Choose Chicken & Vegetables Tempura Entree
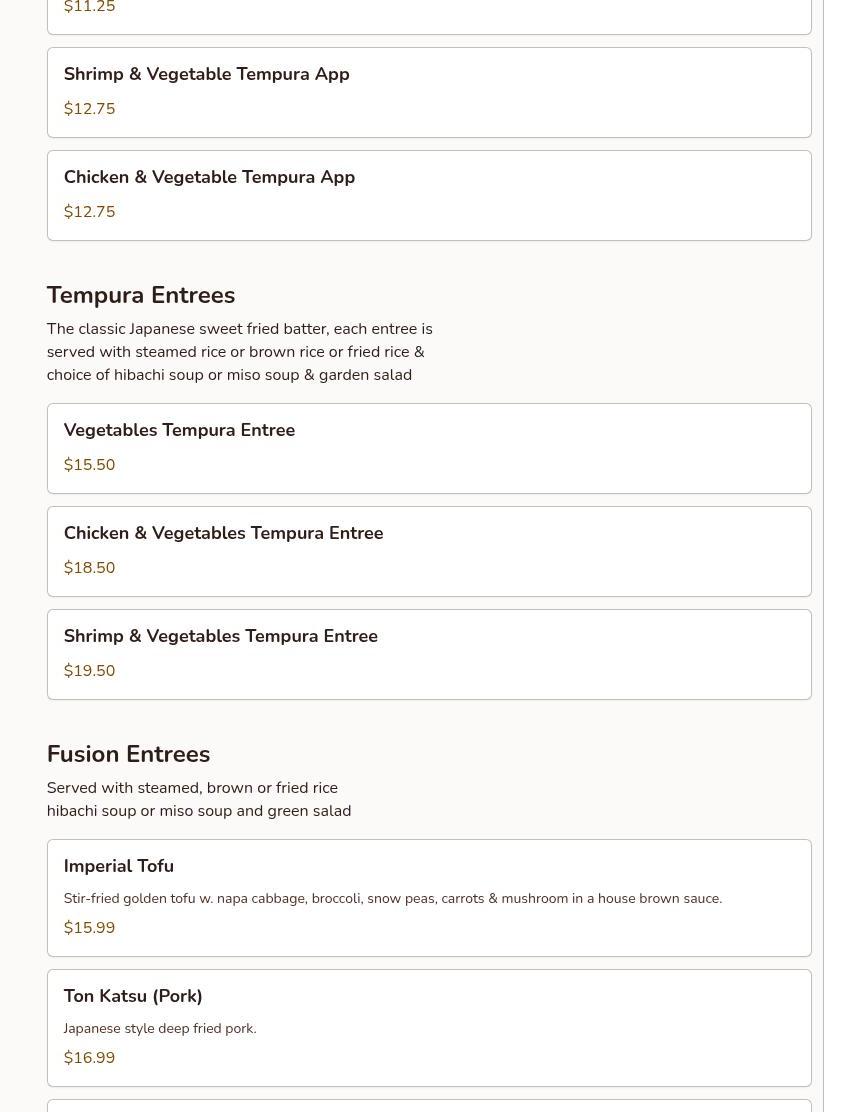The height and width of the screenshot is (1112, 844). point(429,551)
